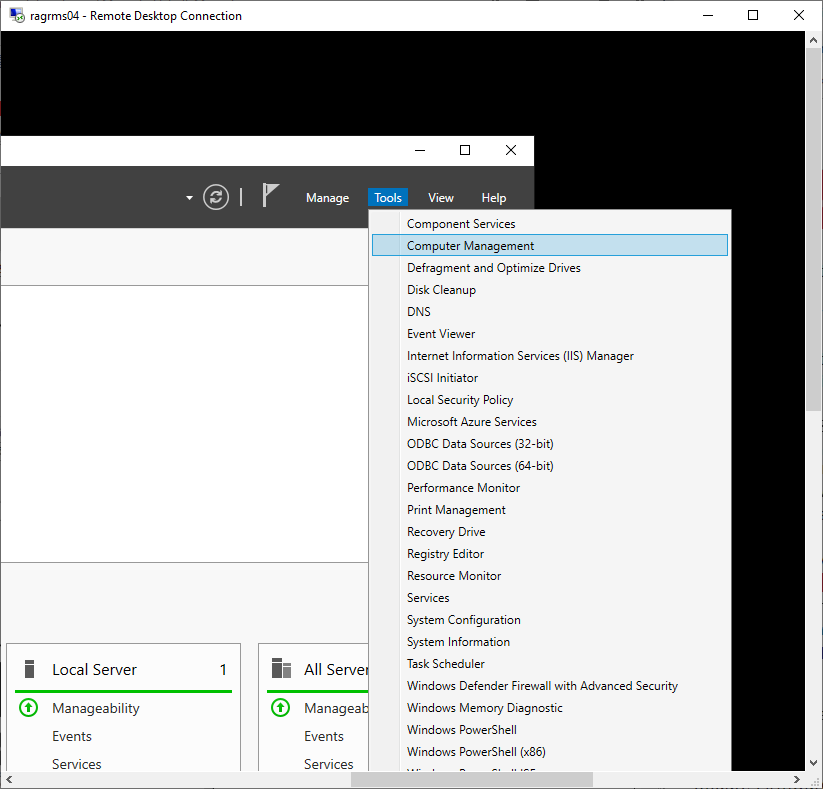Select Defragment and Optimize Drives
Screen dimensions: 823x789
550,268
